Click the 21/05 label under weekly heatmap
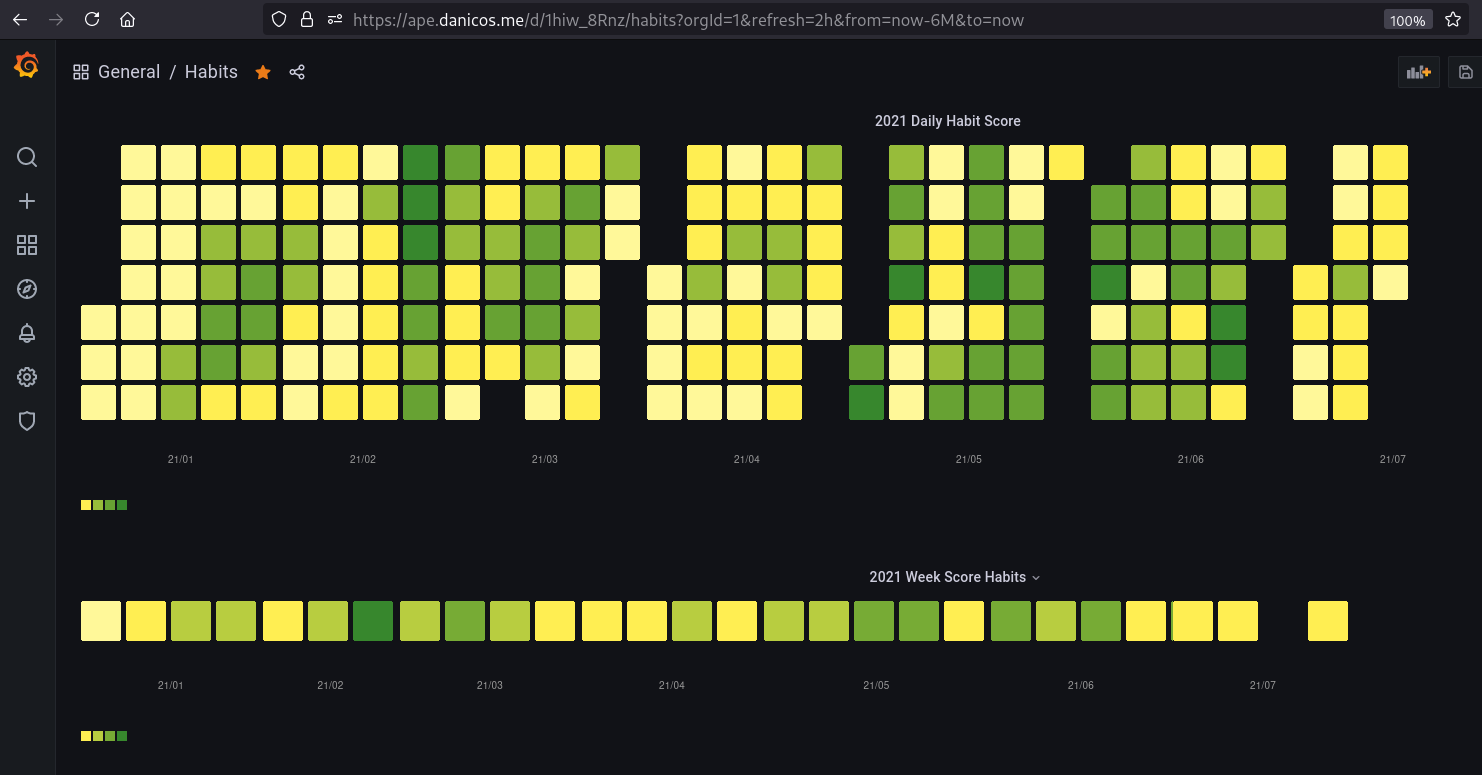 coord(876,686)
